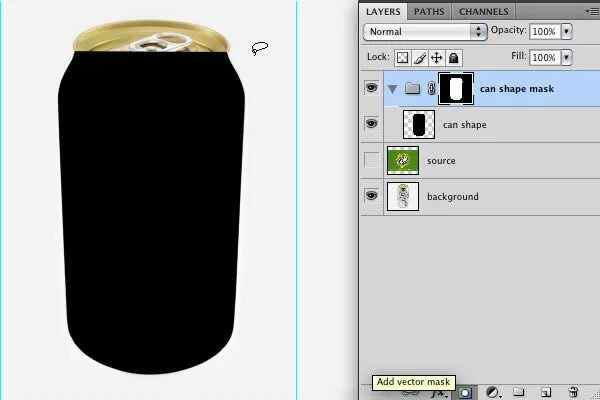Click the 'can shape mask' group name
Viewport: 600px width, 400px height.
(517, 89)
